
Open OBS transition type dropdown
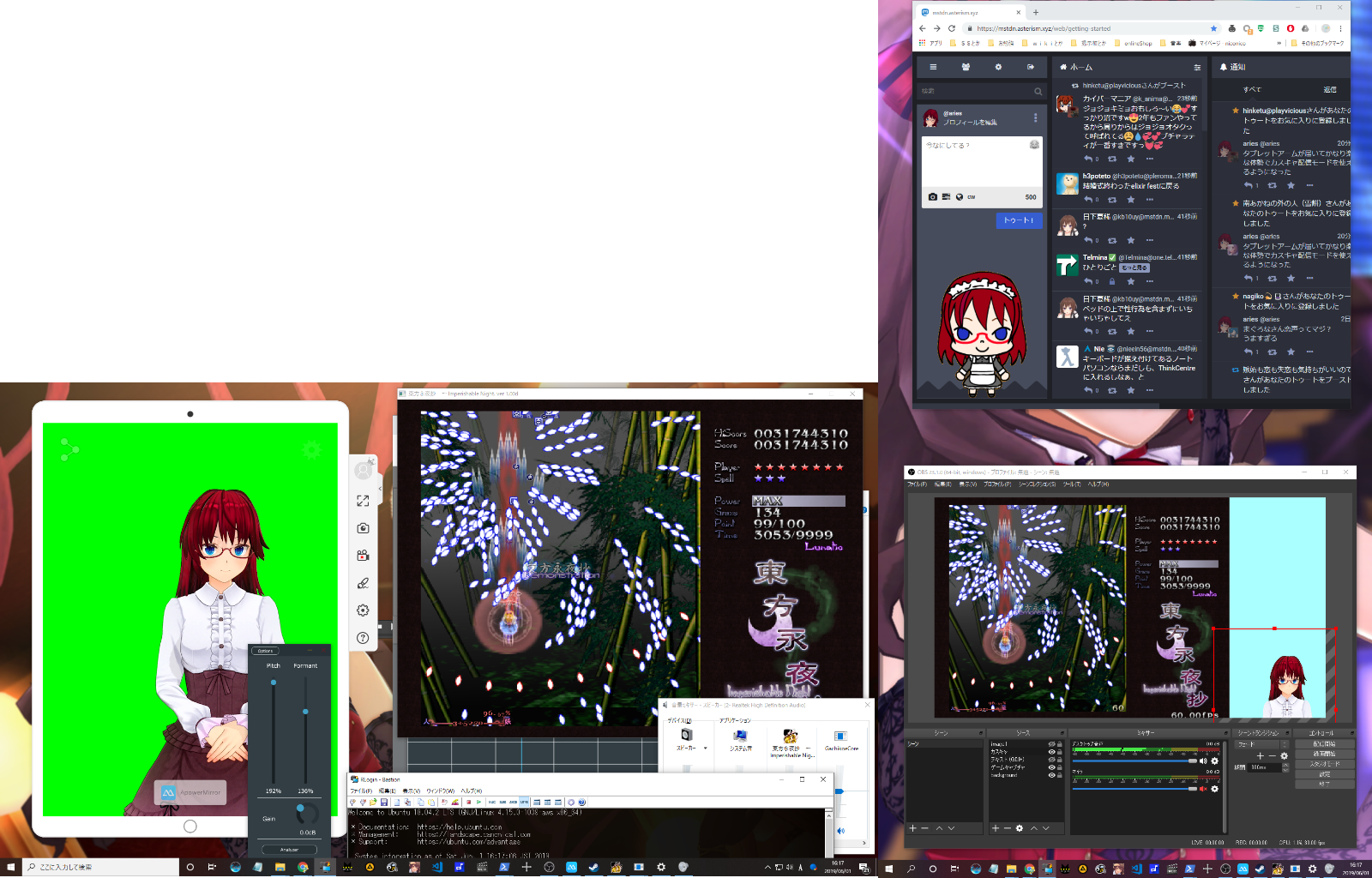click(1262, 744)
